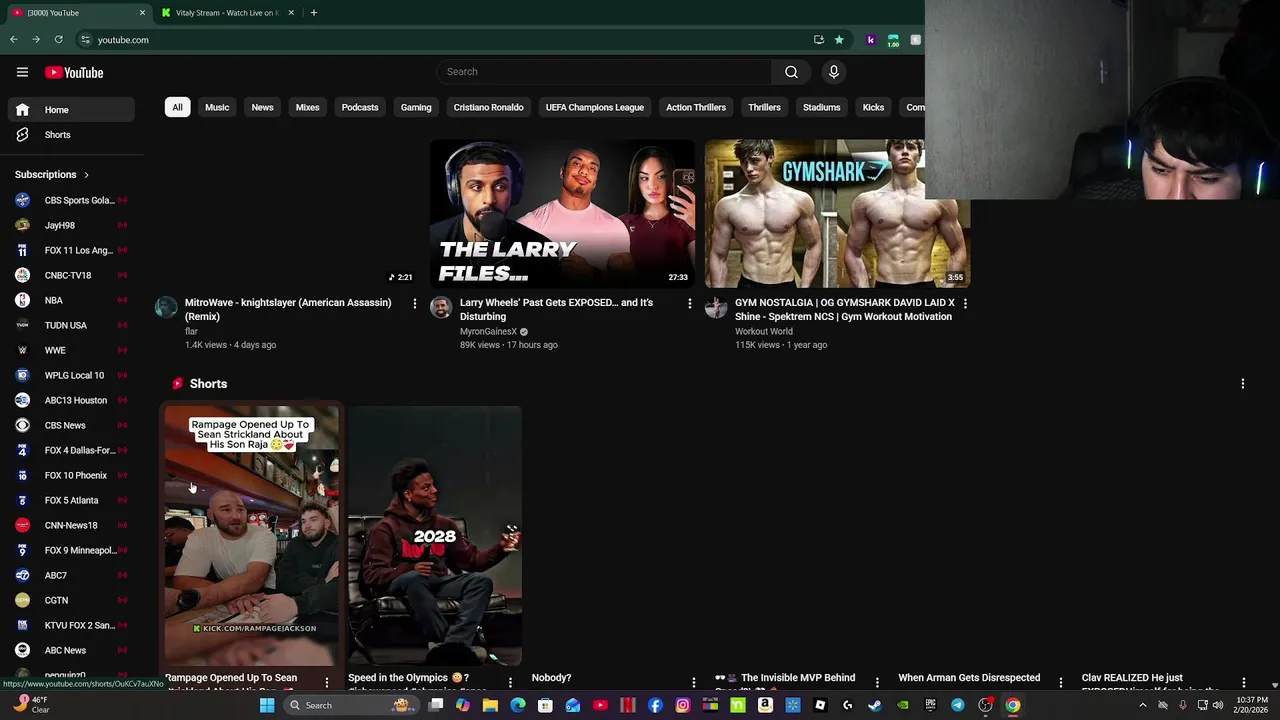Open Home in the sidebar
The height and width of the screenshot is (720, 1280).
point(71,110)
